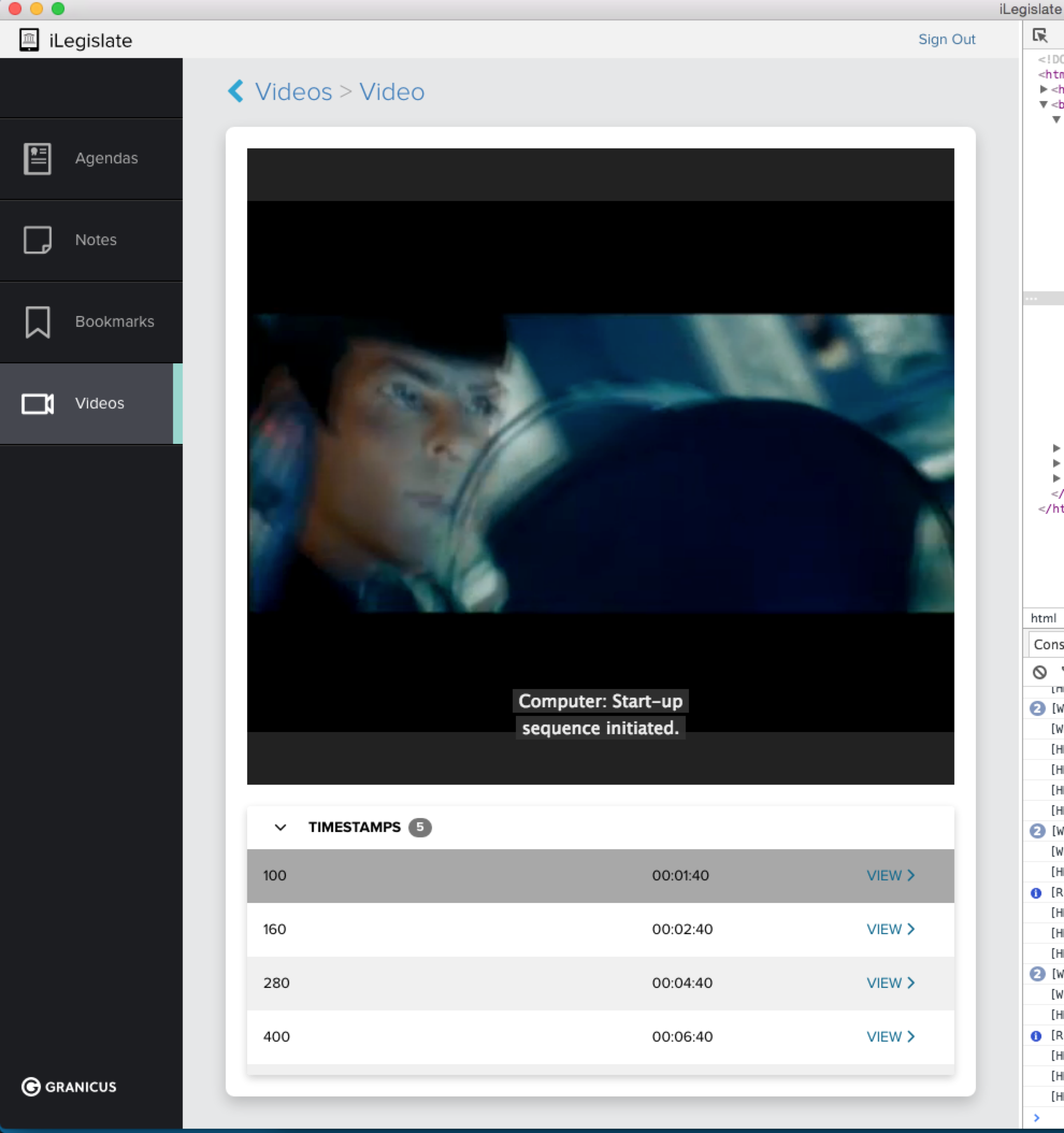Open Notes menu item label

pyautogui.click(x=96, y=240)
